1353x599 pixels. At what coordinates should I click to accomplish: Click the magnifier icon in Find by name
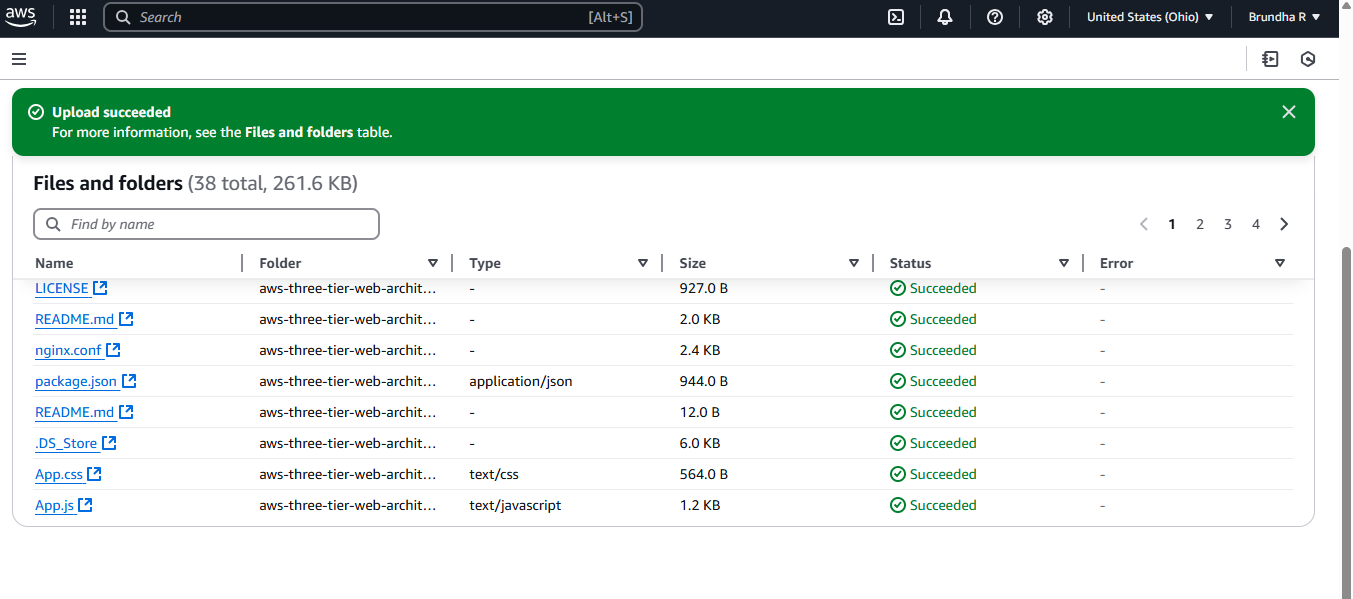(54, 224)
